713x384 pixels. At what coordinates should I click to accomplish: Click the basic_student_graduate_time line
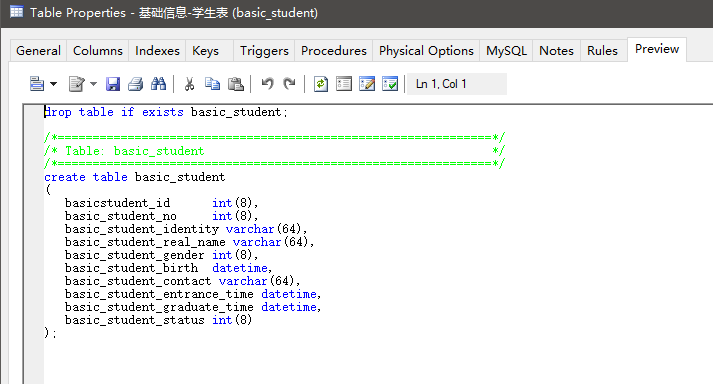[193, 307]
